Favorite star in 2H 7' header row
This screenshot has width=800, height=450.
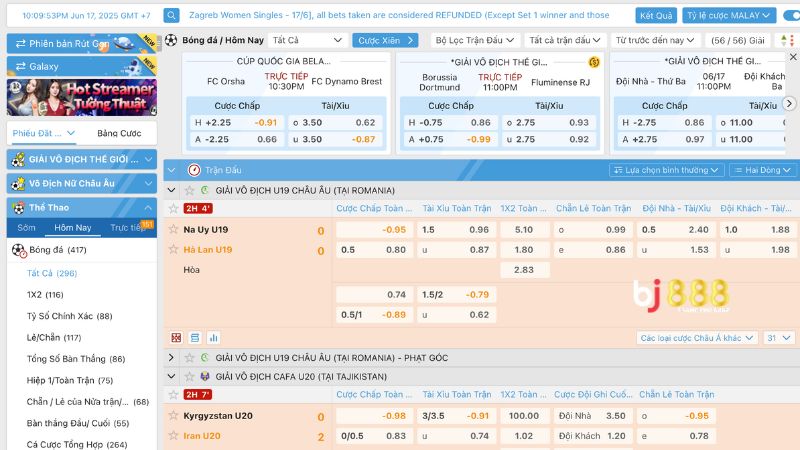click(x=173, y=394)
